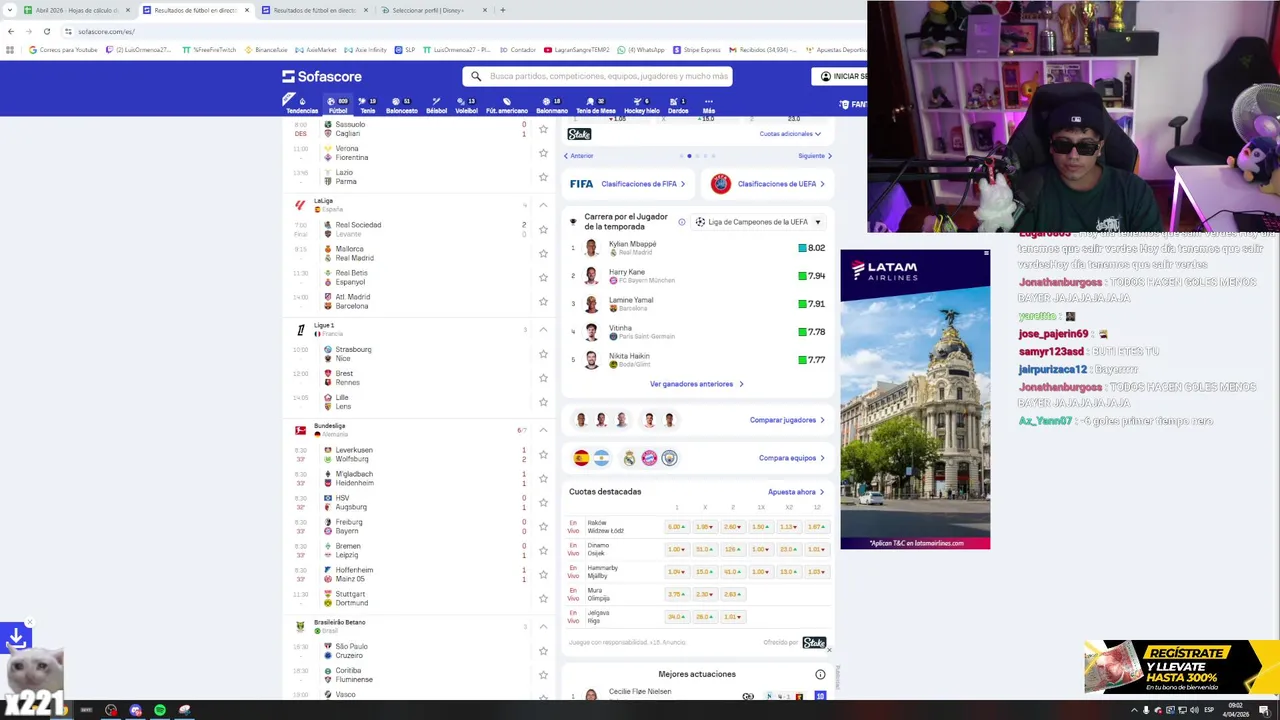Open the Sofascore logo home link
Image resolution: width=1280 pixels, height=720 pixels.
click(x=321, y=76)
